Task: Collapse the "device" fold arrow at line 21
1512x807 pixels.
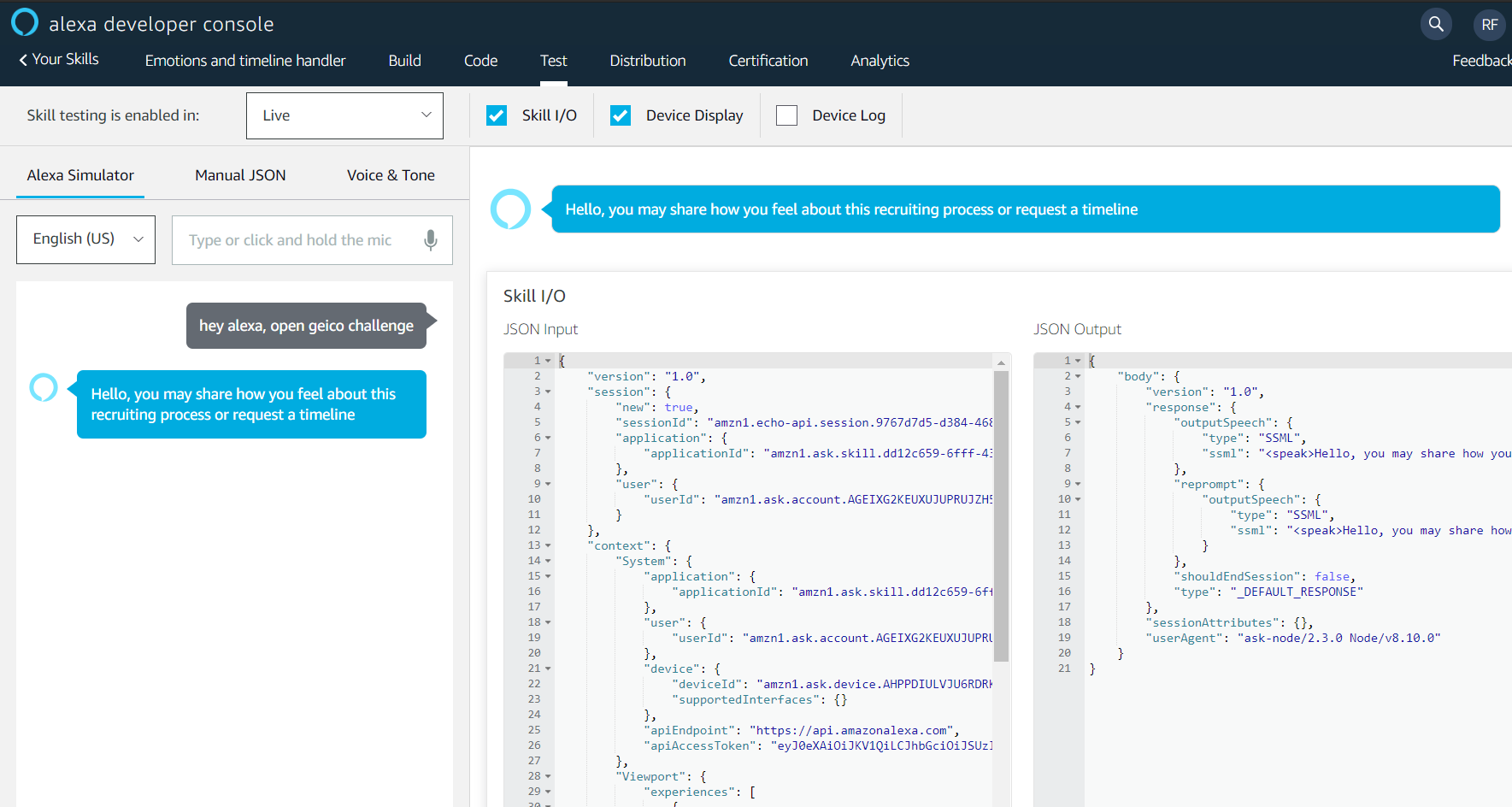Action: pos(548,669)
